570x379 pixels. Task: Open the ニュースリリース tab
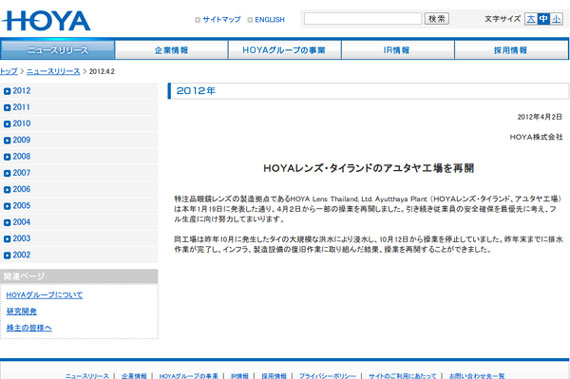tap(57, 50)
